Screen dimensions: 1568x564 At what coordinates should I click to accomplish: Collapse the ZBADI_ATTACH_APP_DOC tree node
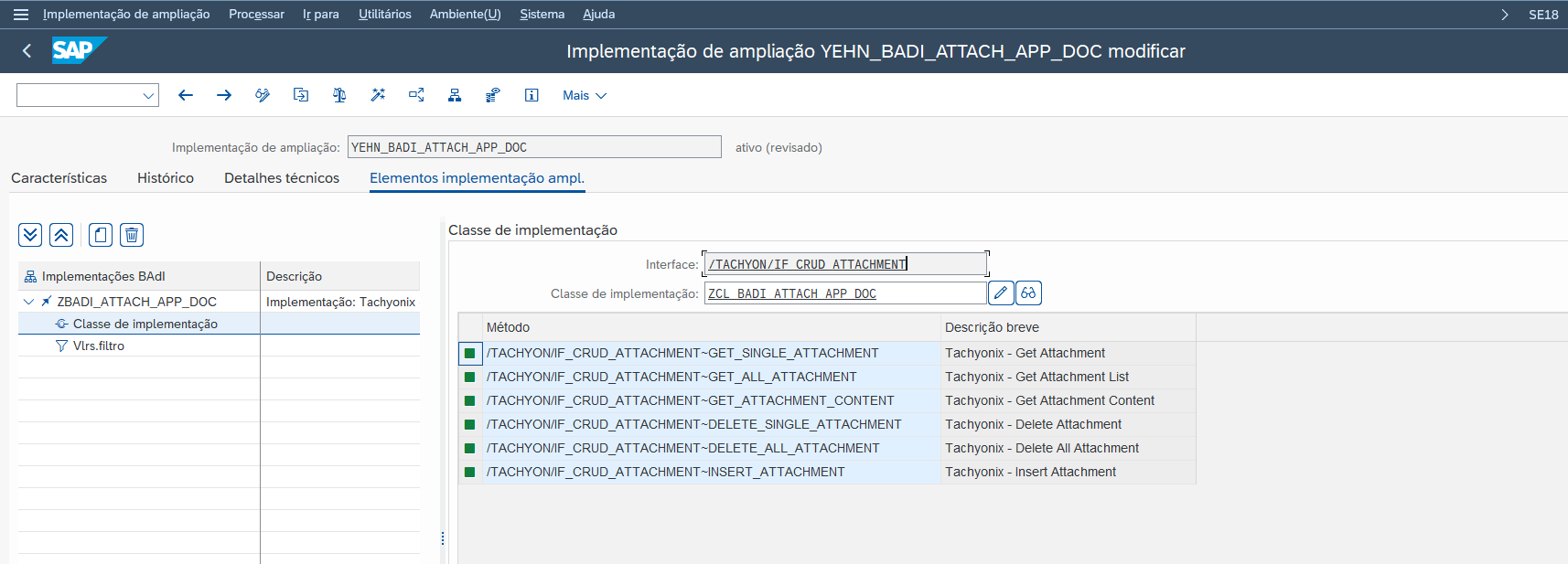pyautogui.click(x=28, y=302)
